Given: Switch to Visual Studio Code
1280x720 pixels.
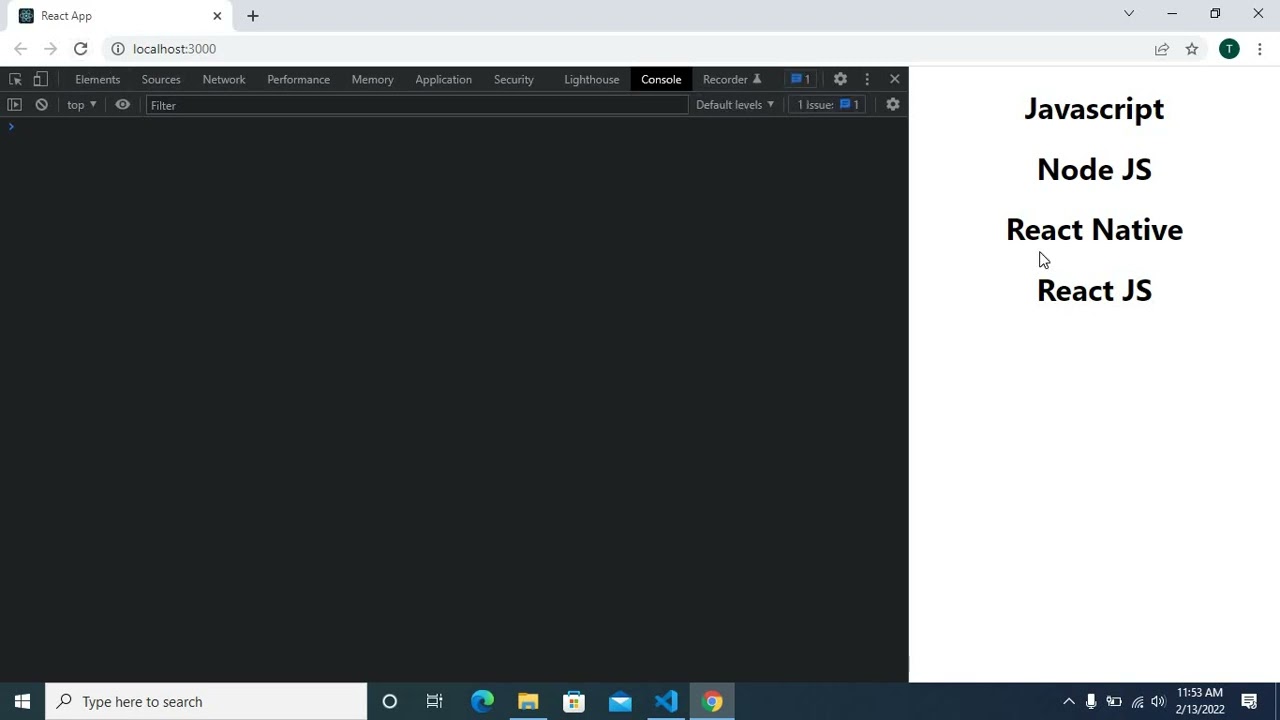Looking at the screenshot, I should tap(666, 701).
